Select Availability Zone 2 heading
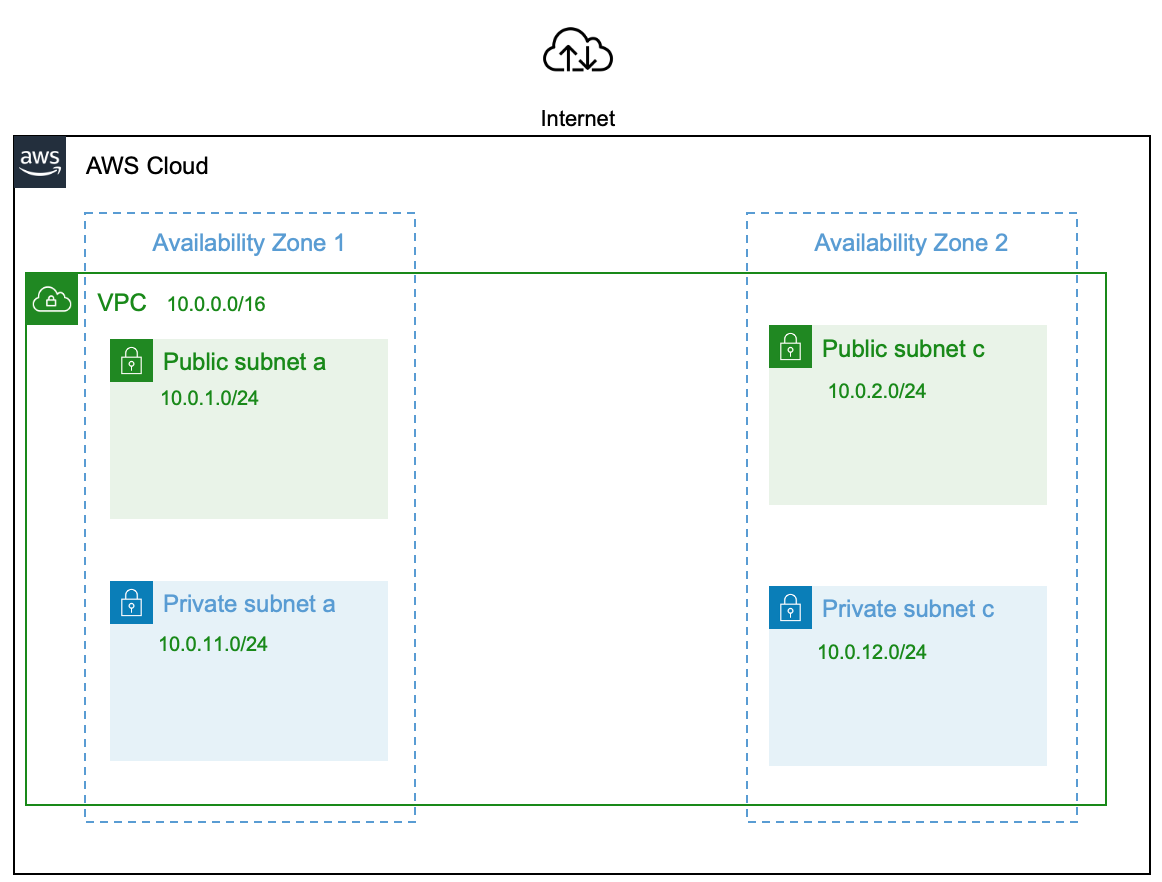Viewport: 1162px width, 882px height. [x=911, y=243]
